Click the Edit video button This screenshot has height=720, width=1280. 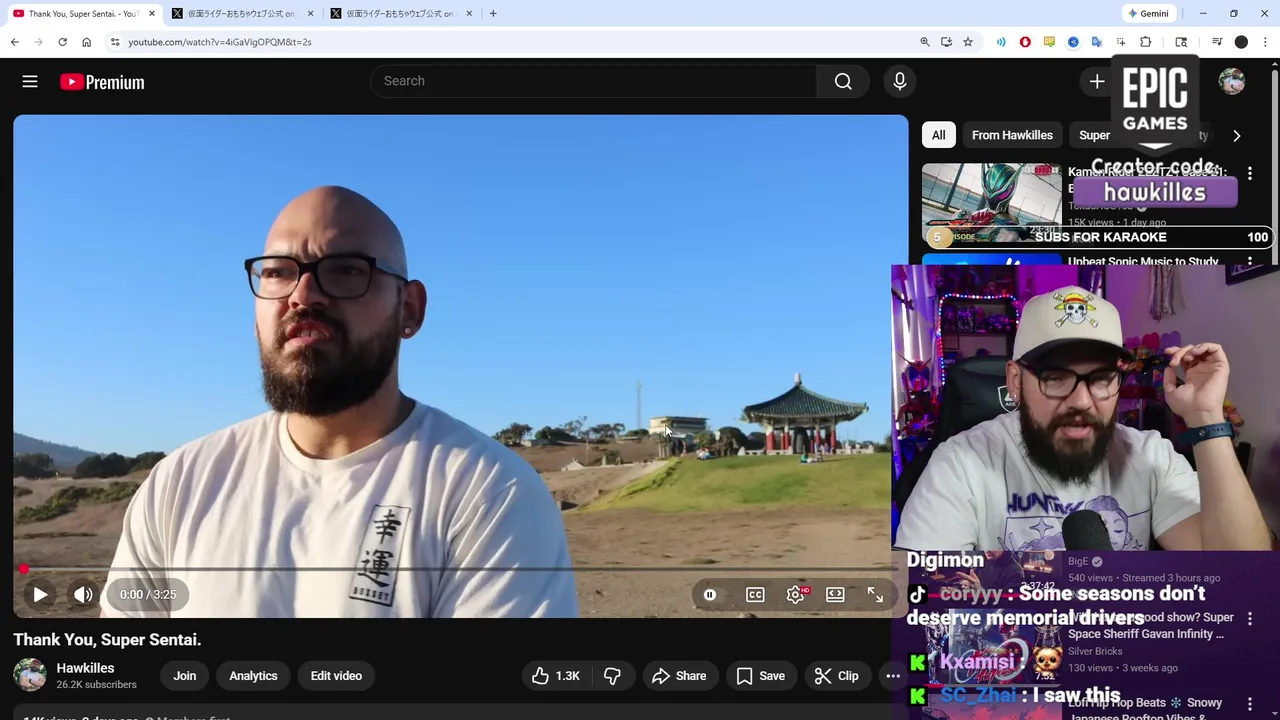(x=336, y=676)
